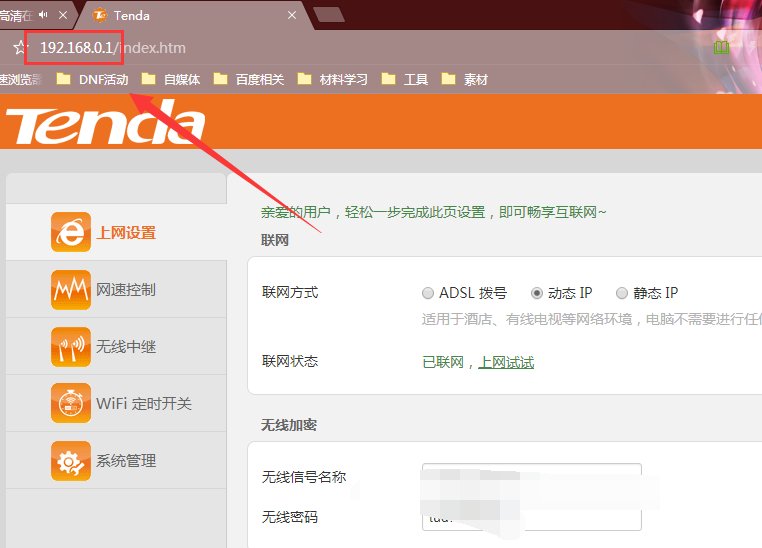Viewport: 762px width, 548px height.
Task: Close the Tenda browser tab
Action: click(292, 15)
